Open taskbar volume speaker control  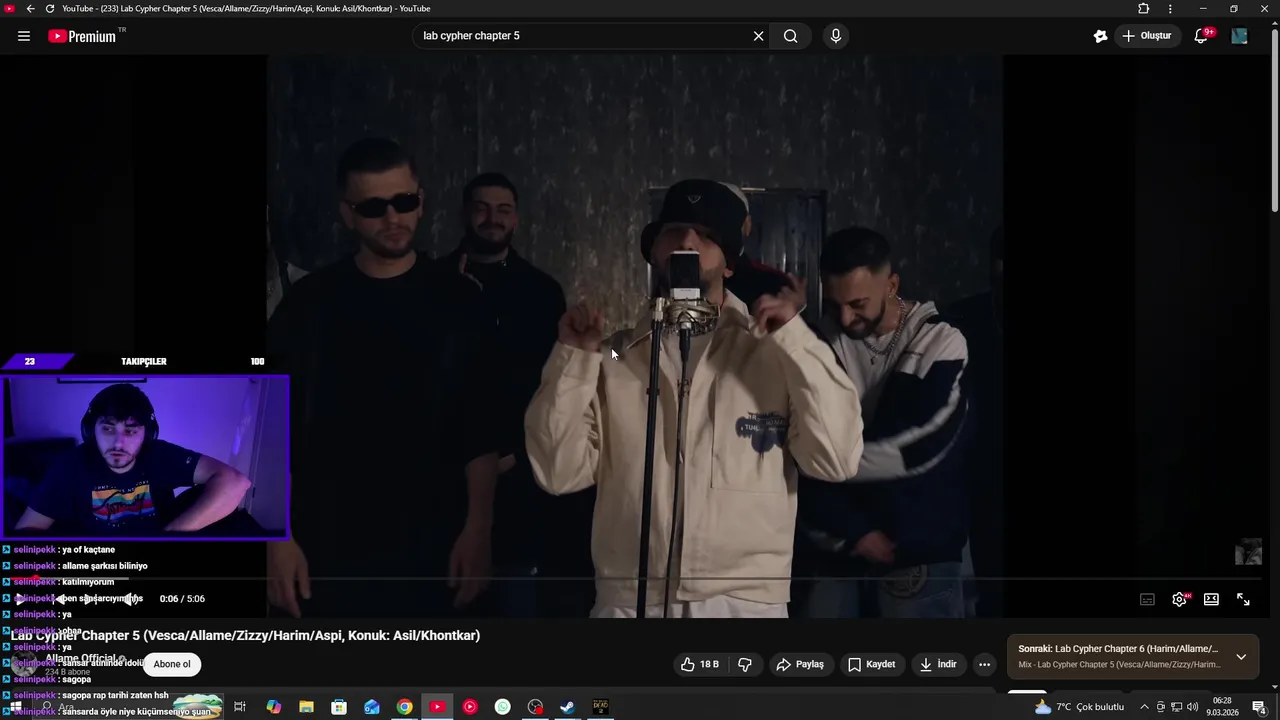(1192, 707)
